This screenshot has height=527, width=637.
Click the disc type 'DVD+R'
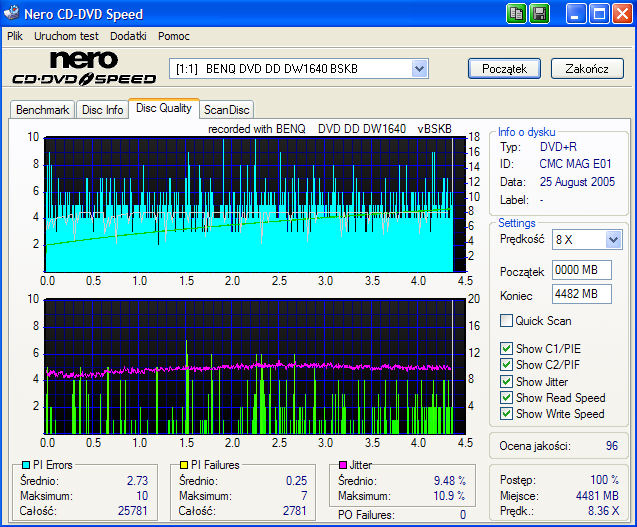(558, 147)
